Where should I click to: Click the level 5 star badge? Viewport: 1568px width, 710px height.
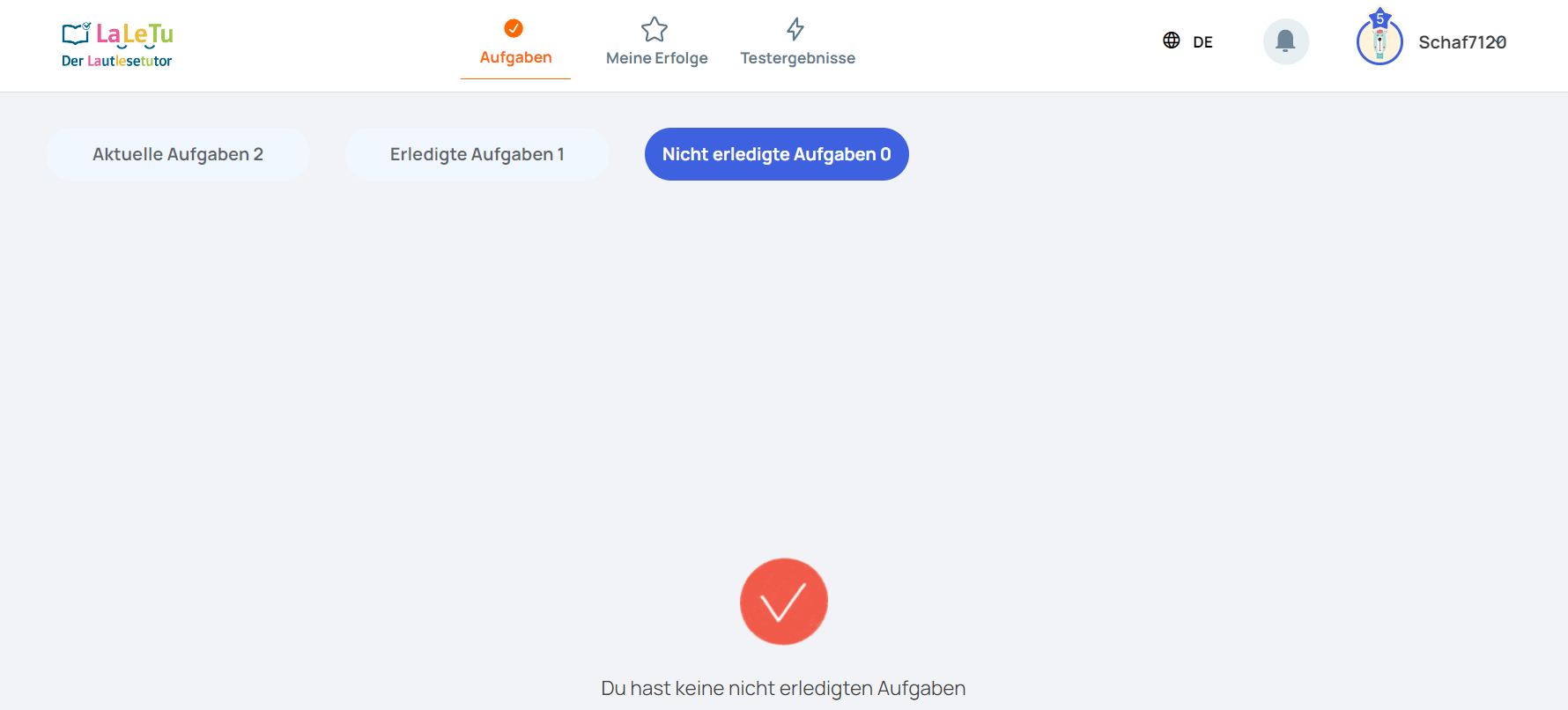tap(1380, 18)
